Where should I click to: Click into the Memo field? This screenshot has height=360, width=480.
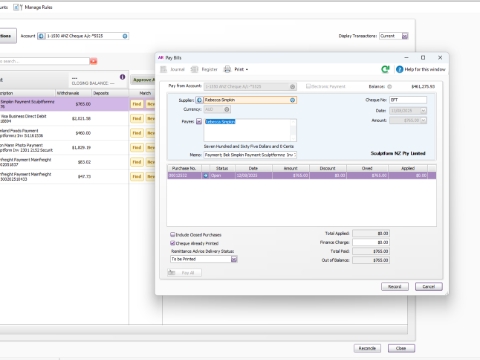250,155
